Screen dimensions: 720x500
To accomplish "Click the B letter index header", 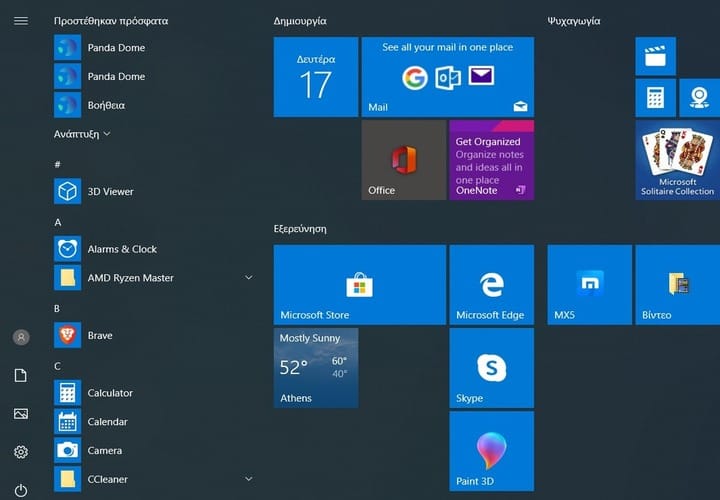I will [x=57, y=309].
